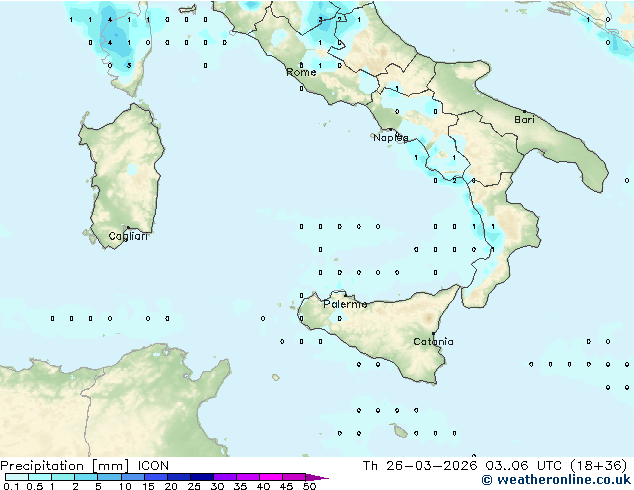The image size is (634, 490).
Task: Click the over-50 mm legend arrow tip
Action: pyautogui.click(x=317, y=477)
